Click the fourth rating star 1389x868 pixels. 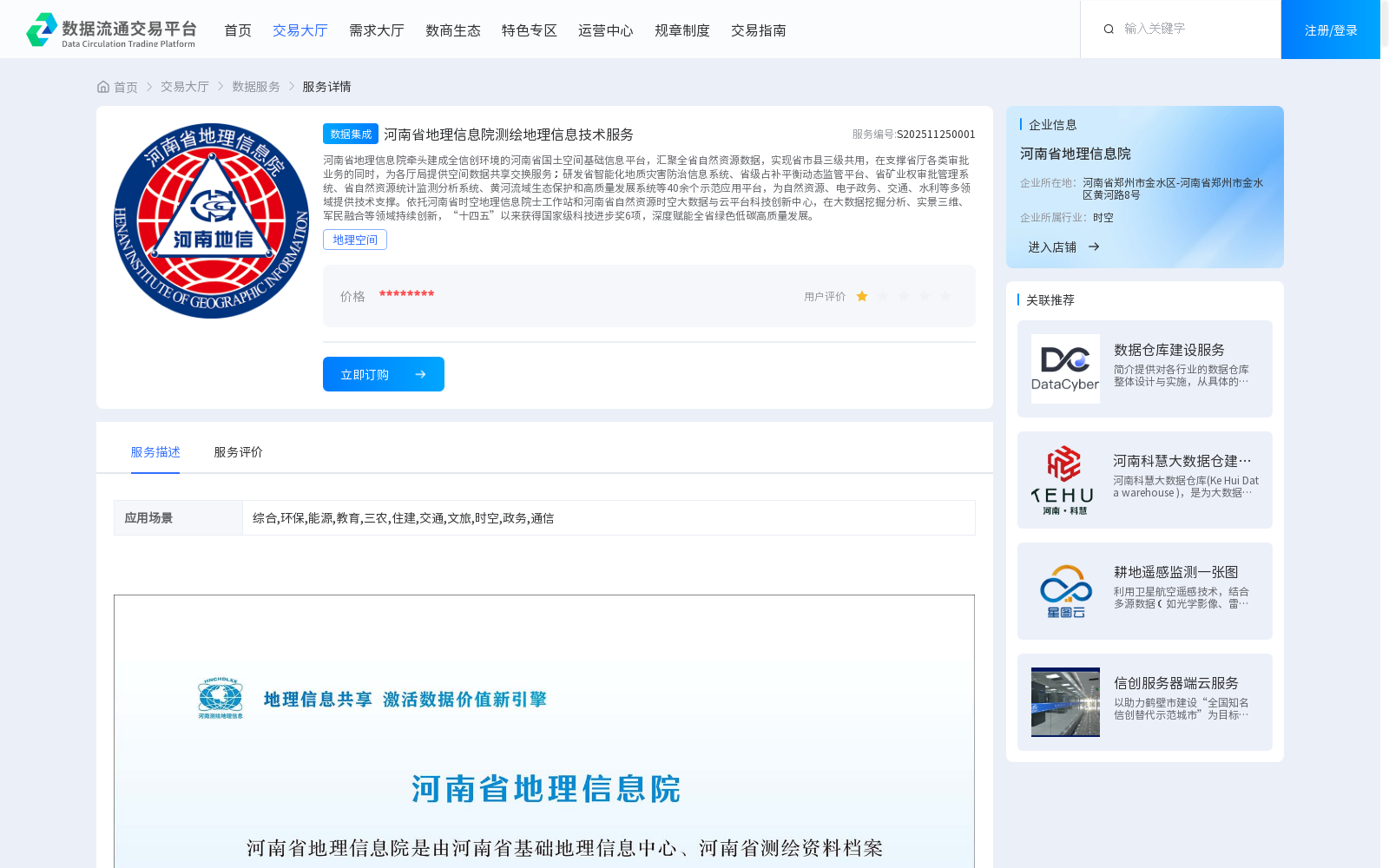(925, 296)
